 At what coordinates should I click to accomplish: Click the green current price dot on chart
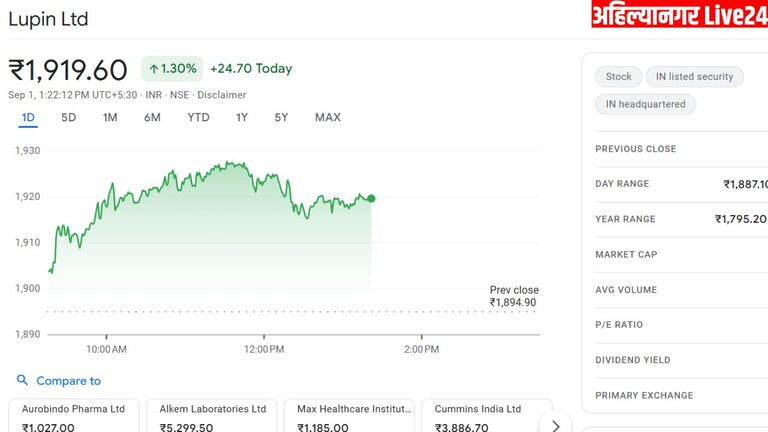(371, 198)
